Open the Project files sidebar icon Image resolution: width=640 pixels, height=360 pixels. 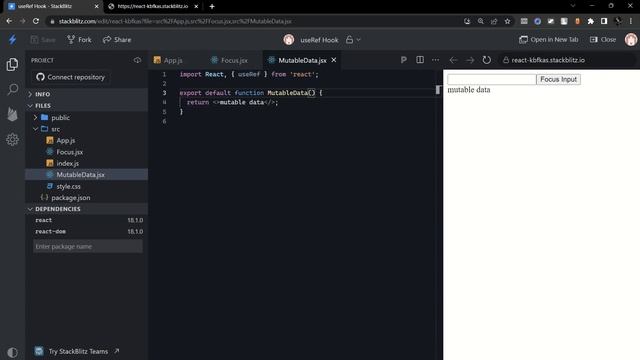click(12, 64)
